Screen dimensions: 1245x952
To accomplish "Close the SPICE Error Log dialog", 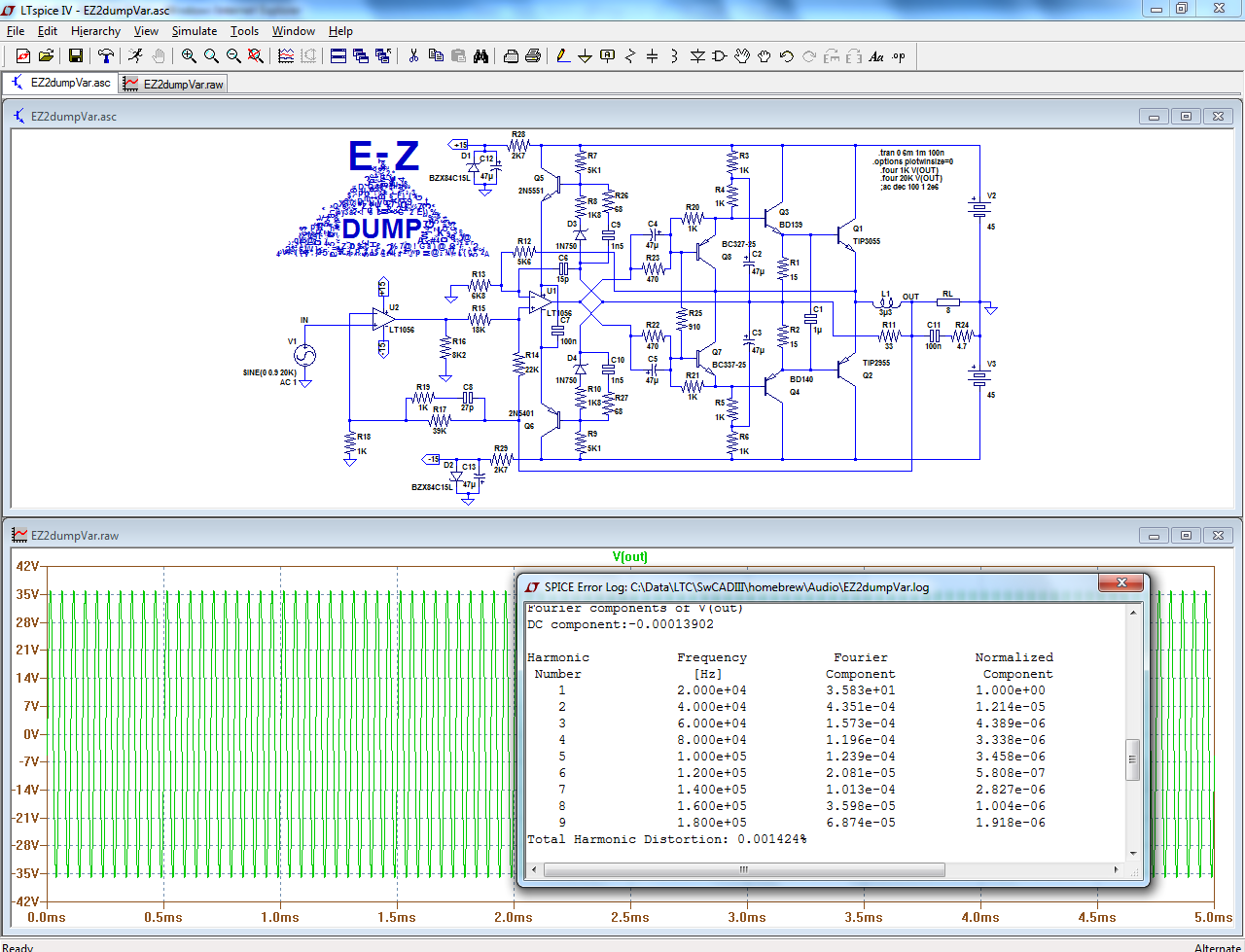I will 1120,582.
